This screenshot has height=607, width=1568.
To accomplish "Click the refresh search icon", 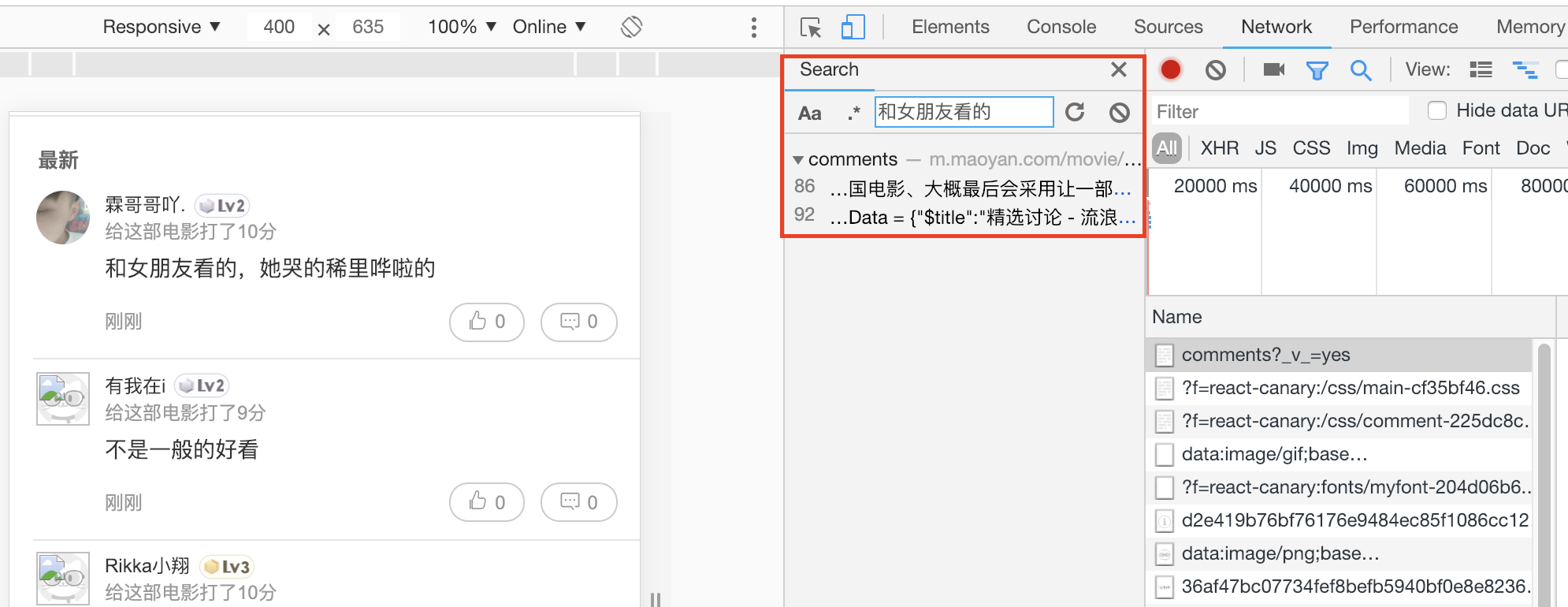I will click(1075, 112).
